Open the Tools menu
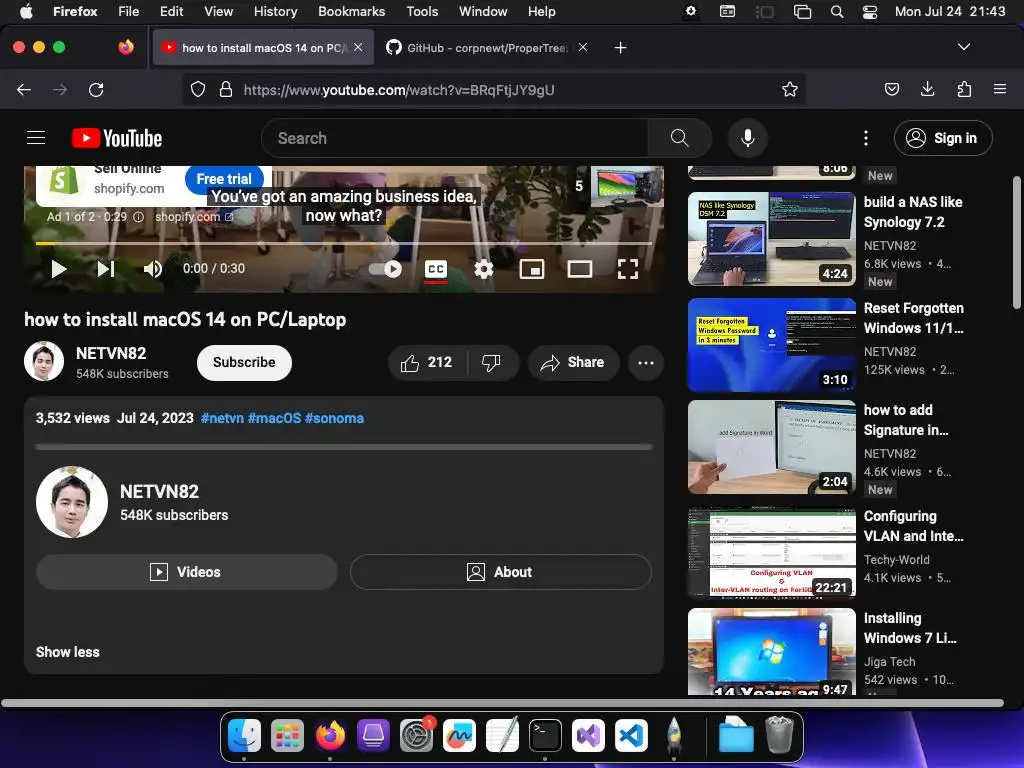This screenshot has height=768, width=1024. point(422,11)
